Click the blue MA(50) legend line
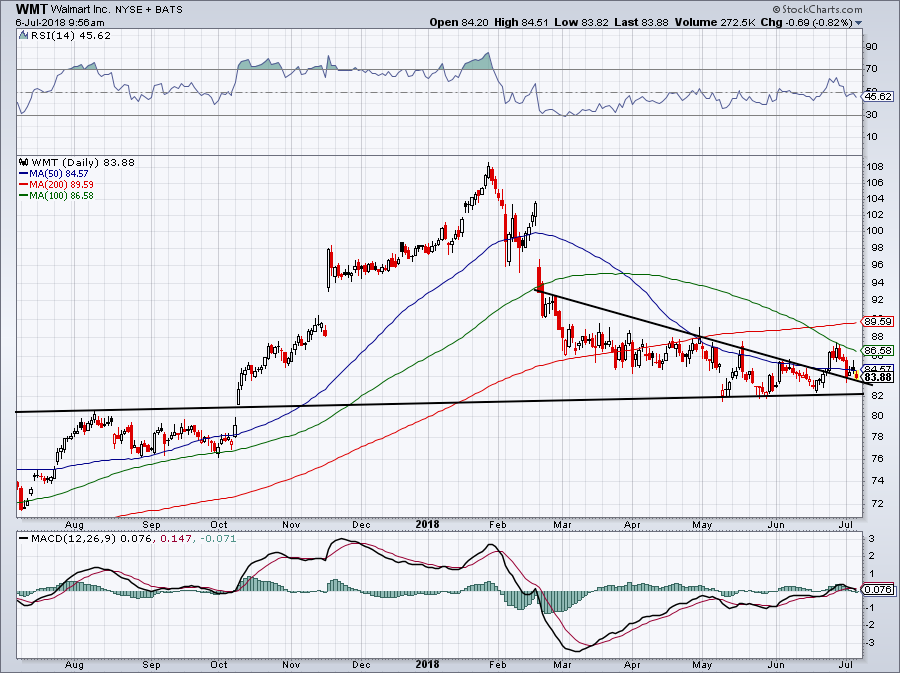 pos(24,173)
